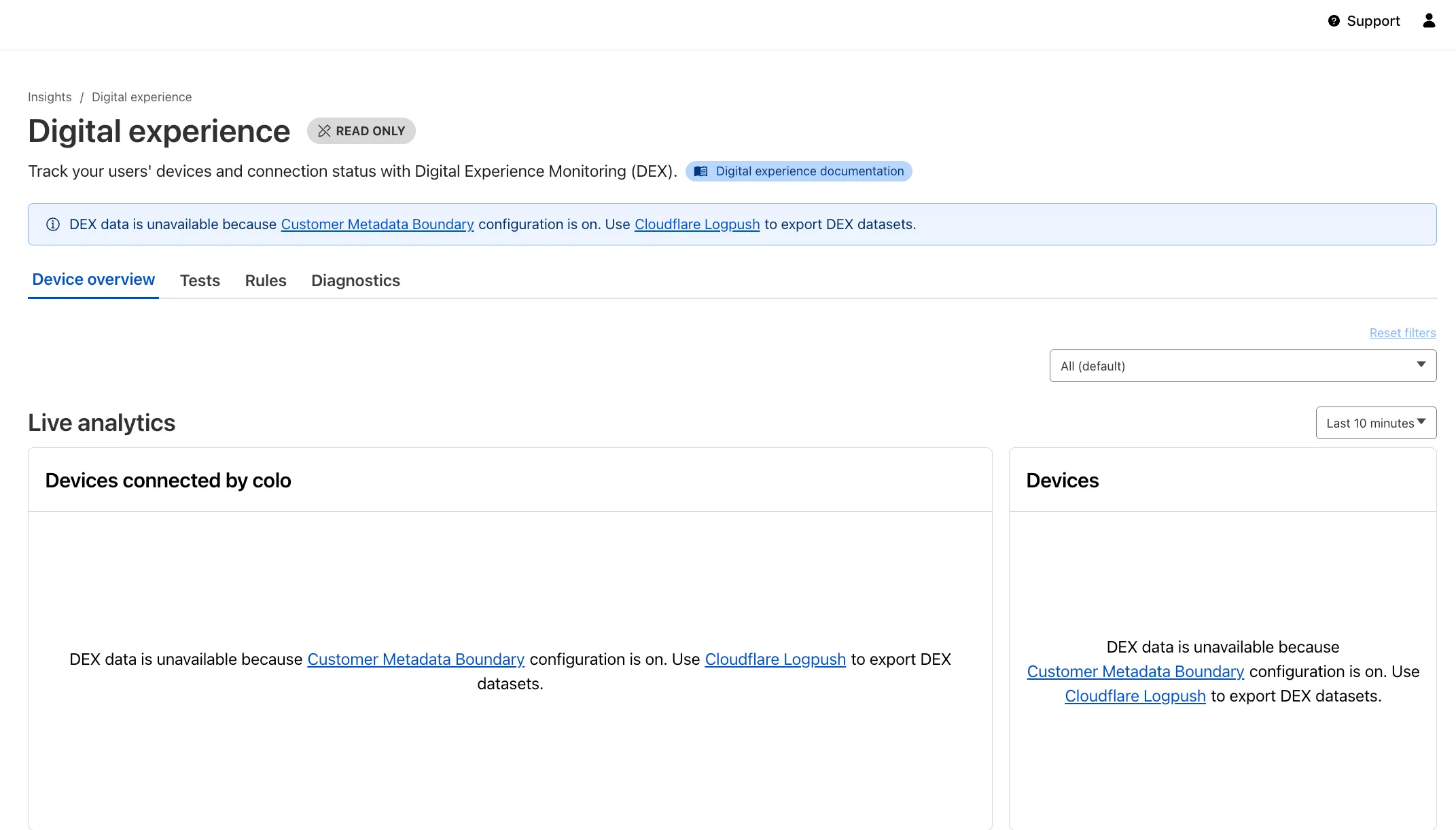1456x830 pixels.
Task: Click the Support help icon
Action: coord(1334,20)
